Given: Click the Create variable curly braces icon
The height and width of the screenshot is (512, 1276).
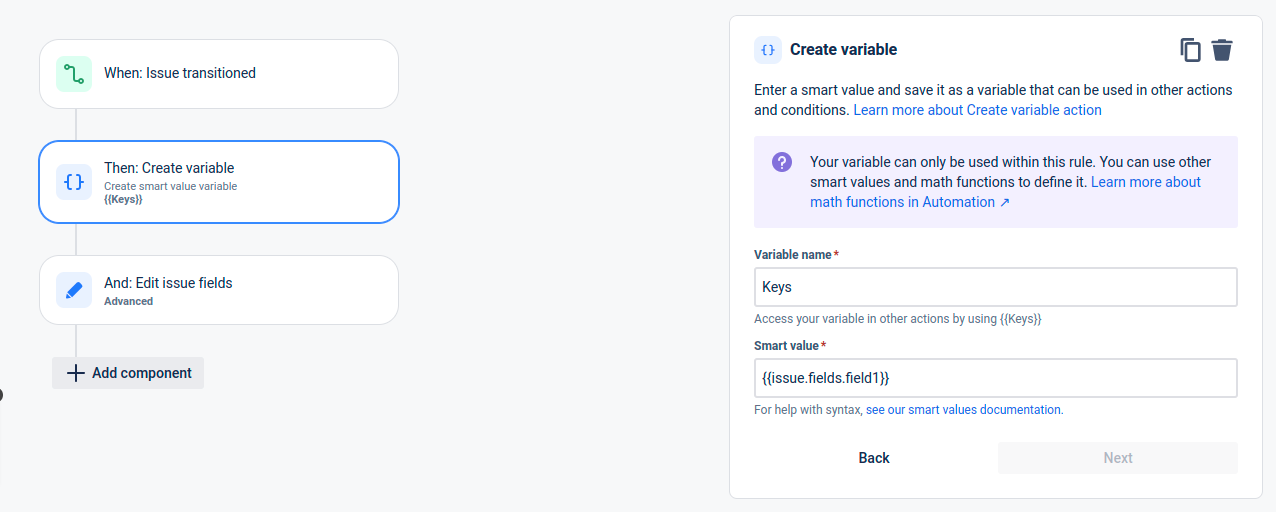Looking at the screenshot, I should [74, 182].
